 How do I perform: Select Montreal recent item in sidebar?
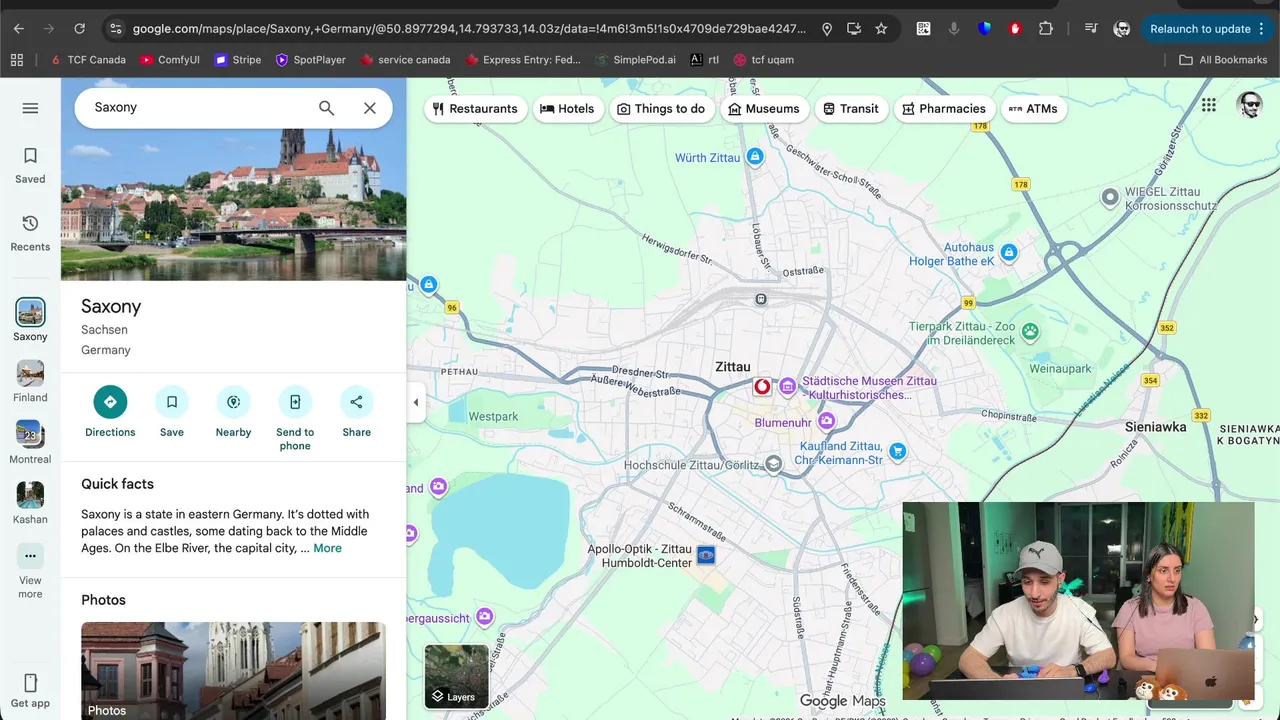30,442
